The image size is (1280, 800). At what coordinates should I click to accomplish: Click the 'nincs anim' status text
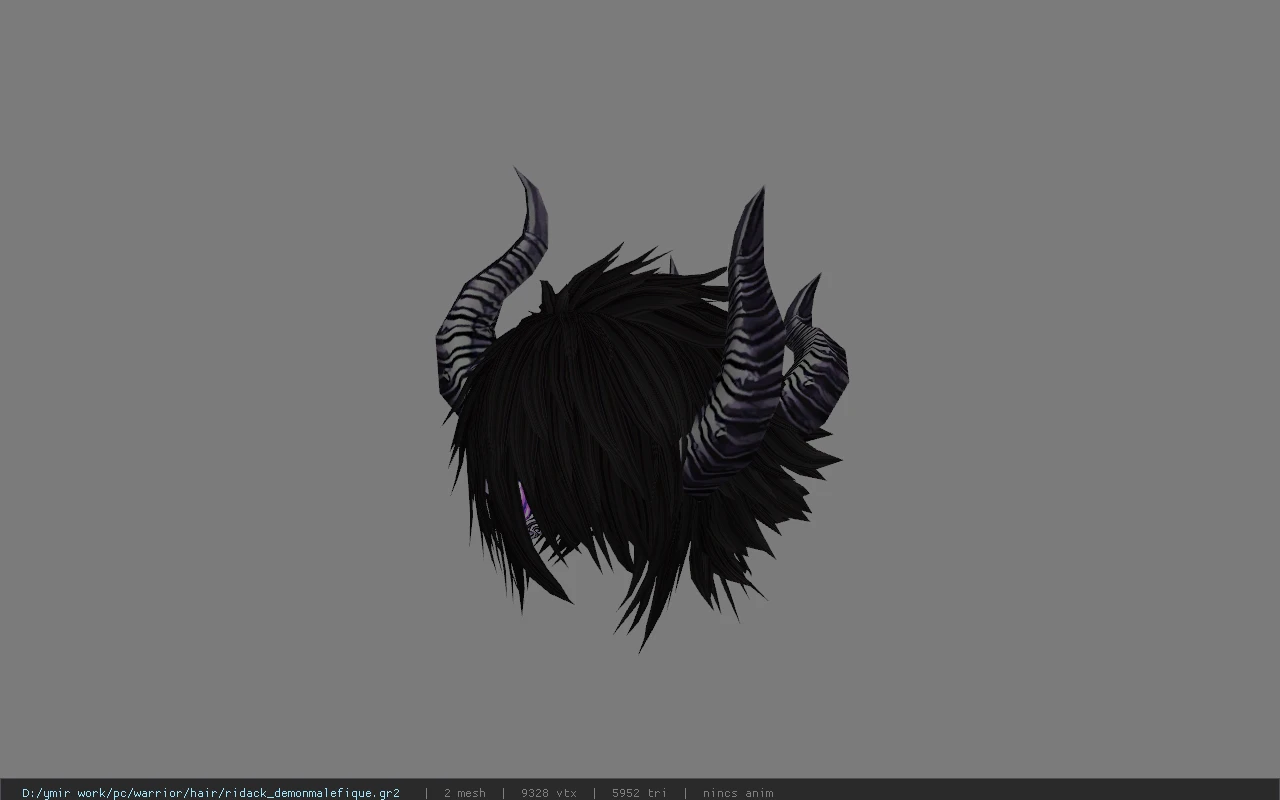pyautogui.click(x=738, y=793)
